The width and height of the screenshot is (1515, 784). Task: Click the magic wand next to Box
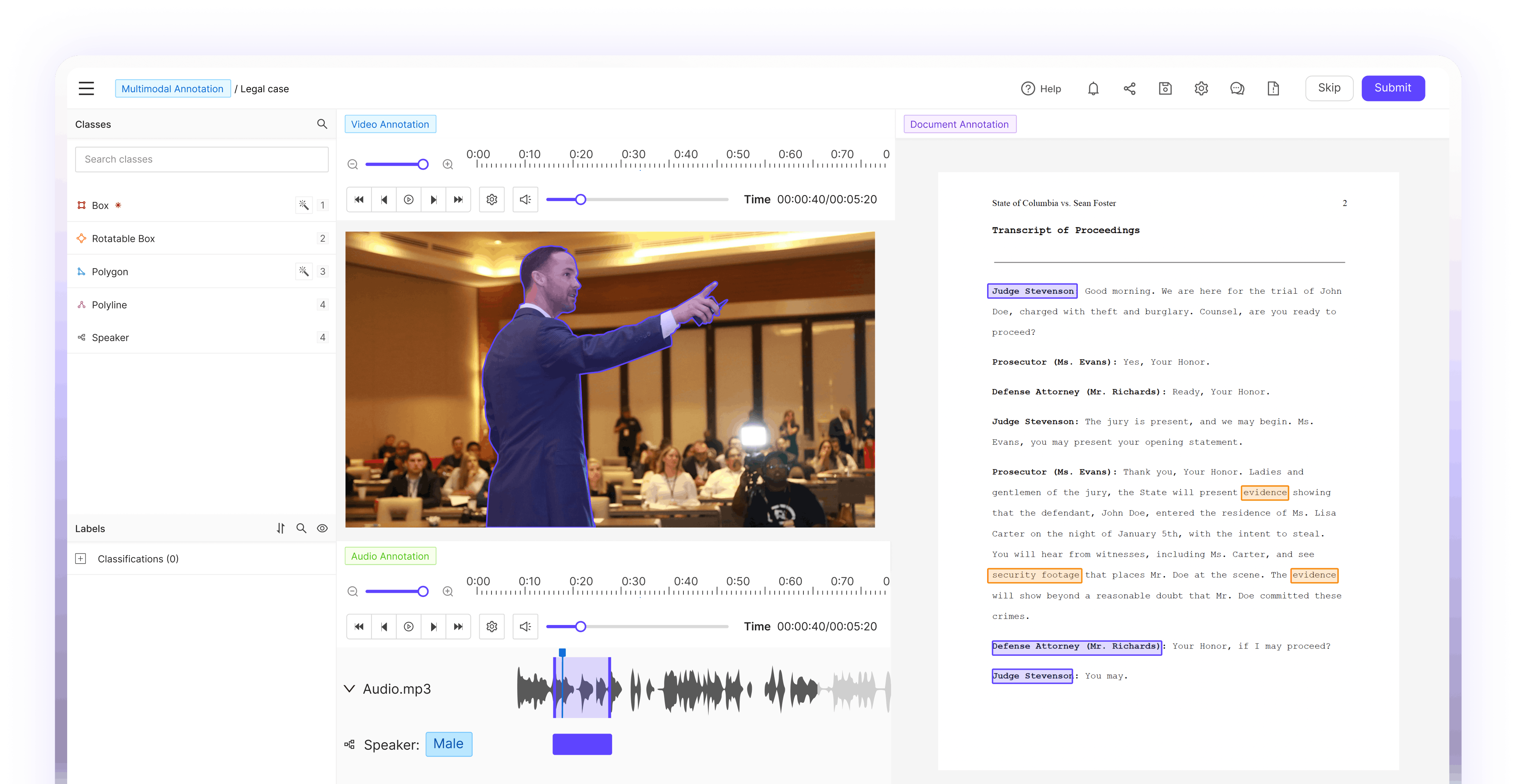click(x=304, y=205)
